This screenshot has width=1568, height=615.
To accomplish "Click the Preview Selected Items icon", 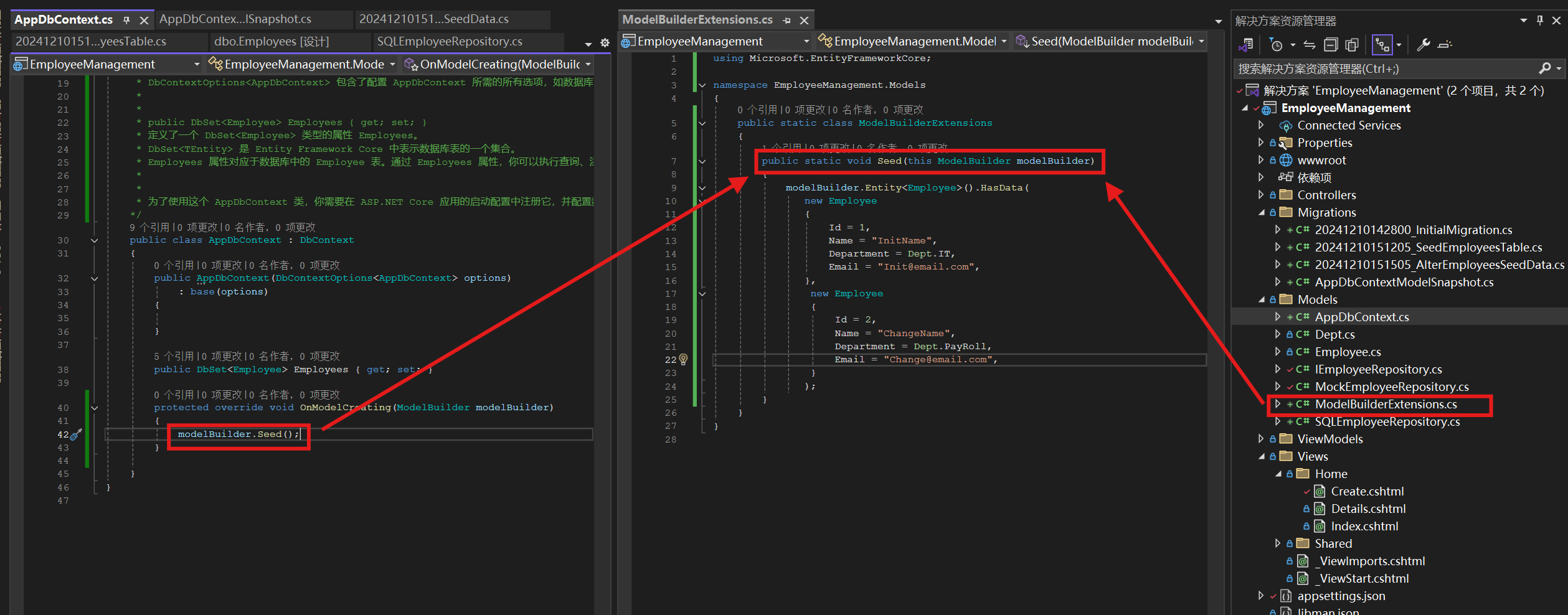I will pos(1445,45).
